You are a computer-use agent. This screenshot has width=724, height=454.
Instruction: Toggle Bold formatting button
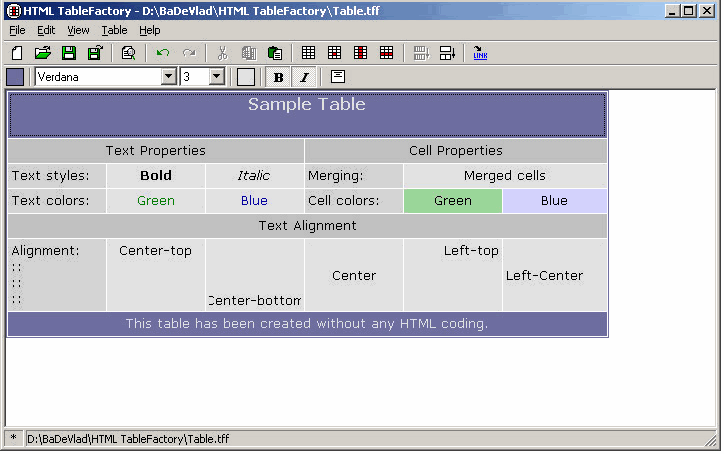click(278, 77)
